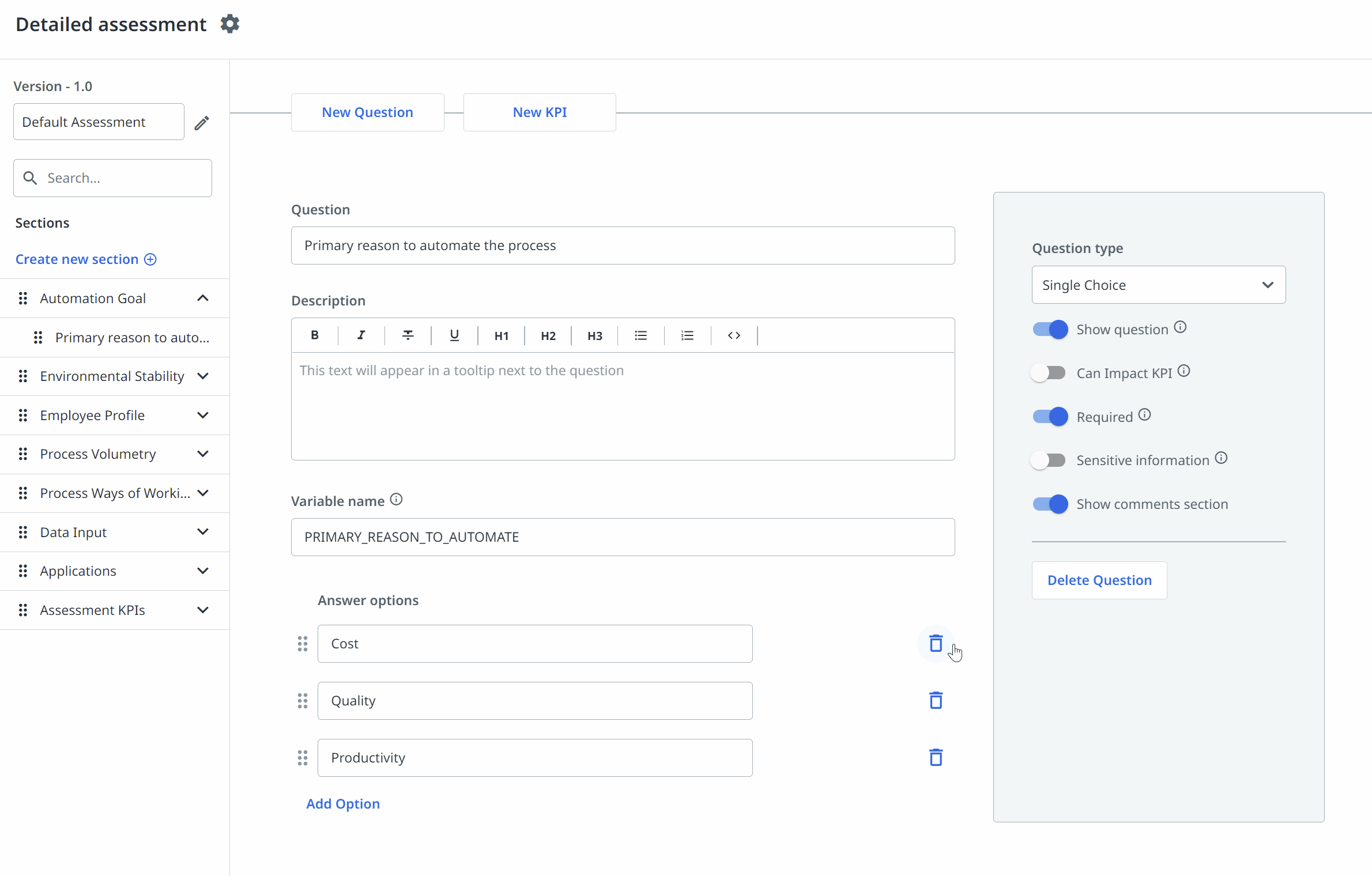Delete the Productivity answer option
1372x876 pixels.
pyautogui.click(x=936, y=758)
